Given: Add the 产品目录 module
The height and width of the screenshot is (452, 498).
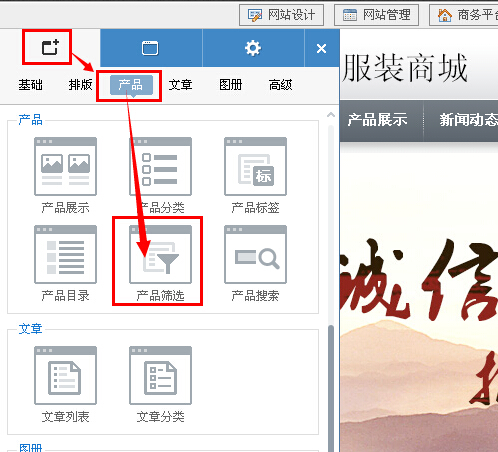Looking at the screenshot, I should coord(65,264).
